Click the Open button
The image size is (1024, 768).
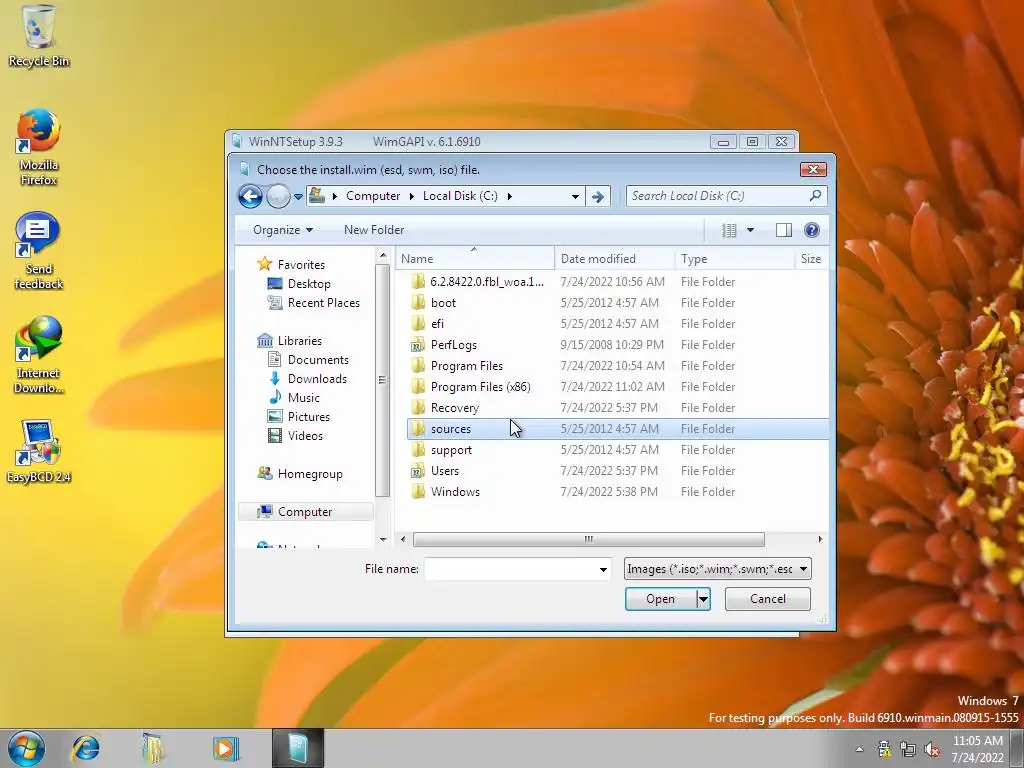[660, 599]
